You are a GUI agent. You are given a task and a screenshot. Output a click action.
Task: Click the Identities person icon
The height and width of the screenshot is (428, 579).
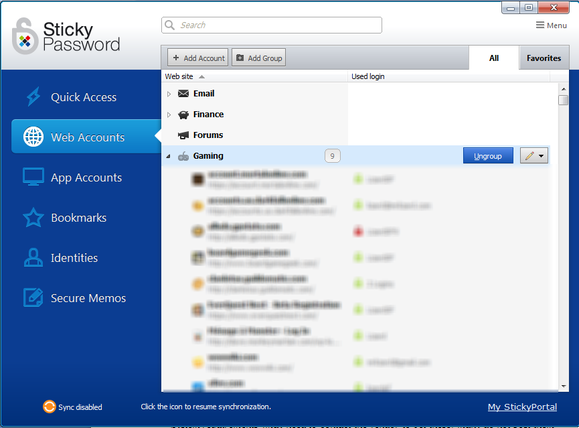point(33,257)
